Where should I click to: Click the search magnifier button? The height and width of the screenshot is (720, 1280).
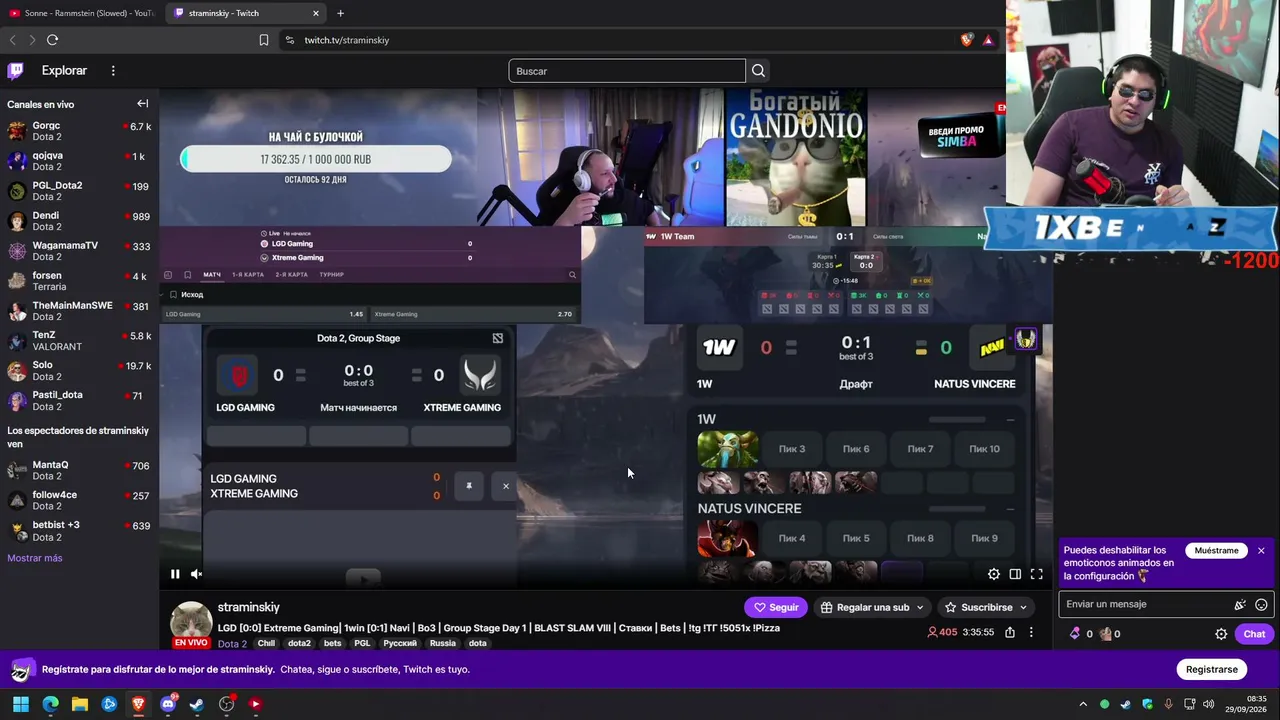pos(758,71)
